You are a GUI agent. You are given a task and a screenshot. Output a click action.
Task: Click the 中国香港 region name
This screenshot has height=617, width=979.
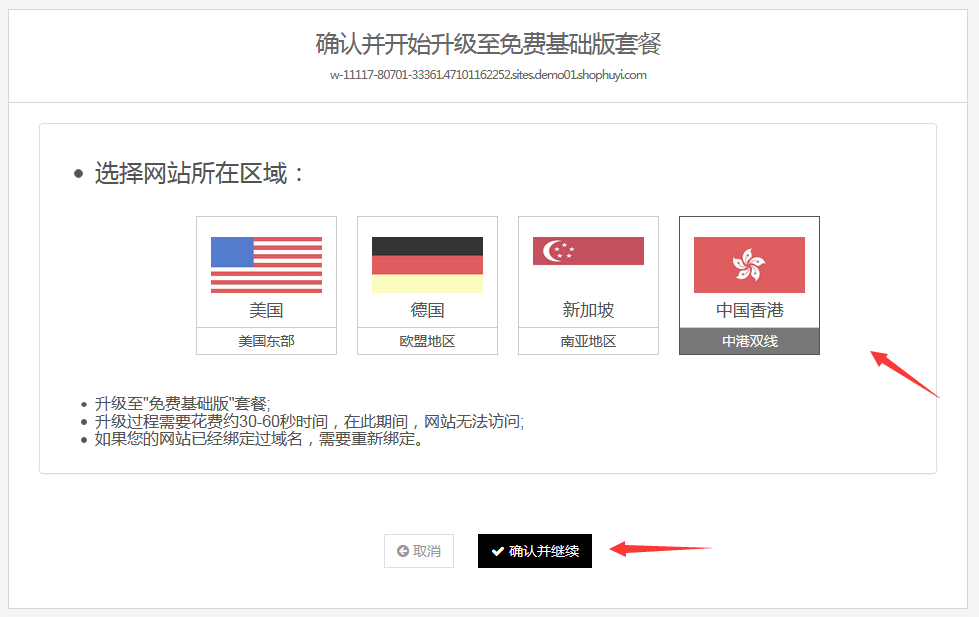coord(749,310)
